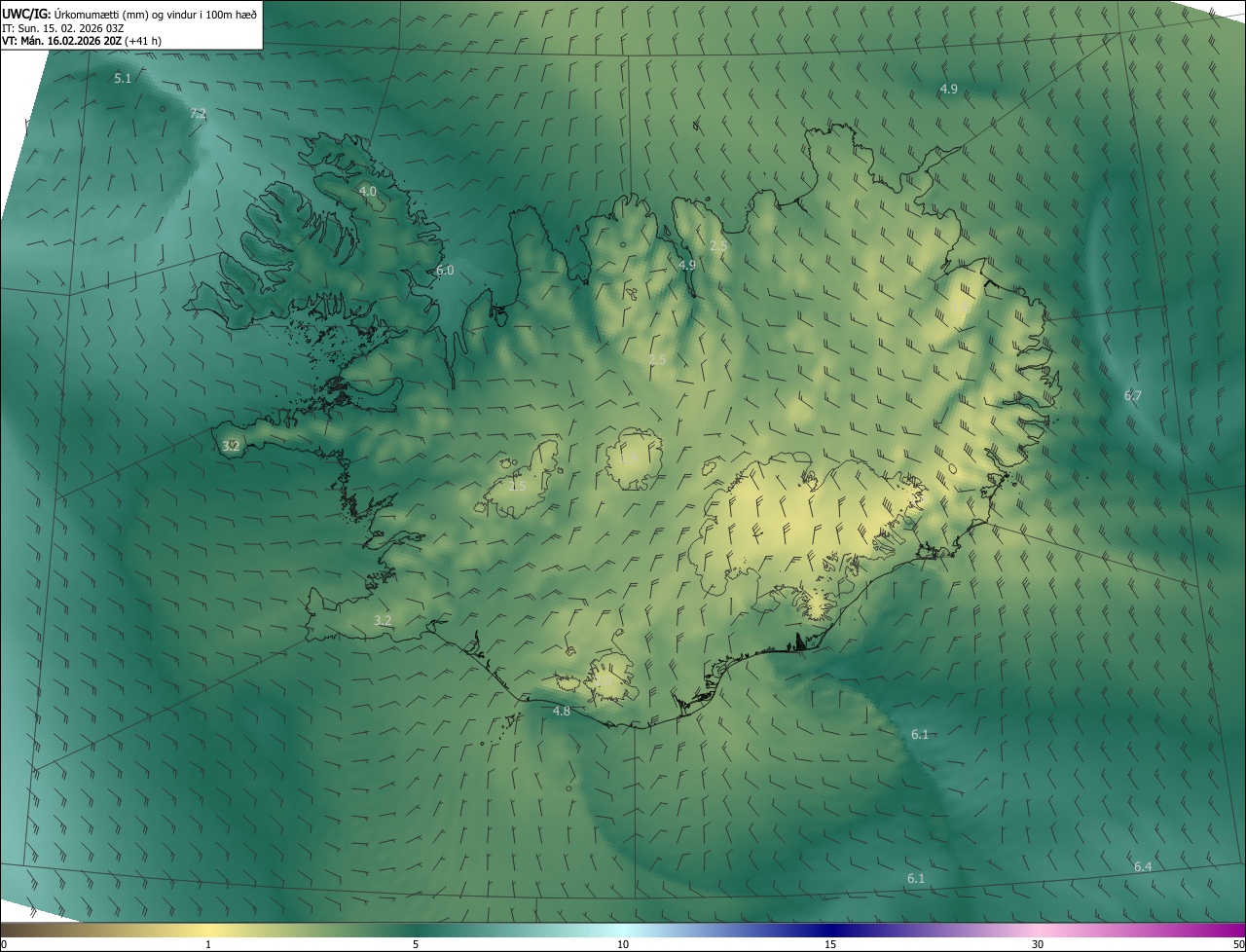Screen dimensions: 1246x952
Task: Select the 6.1 label just off the southeast coast
Action: (920, 734)
